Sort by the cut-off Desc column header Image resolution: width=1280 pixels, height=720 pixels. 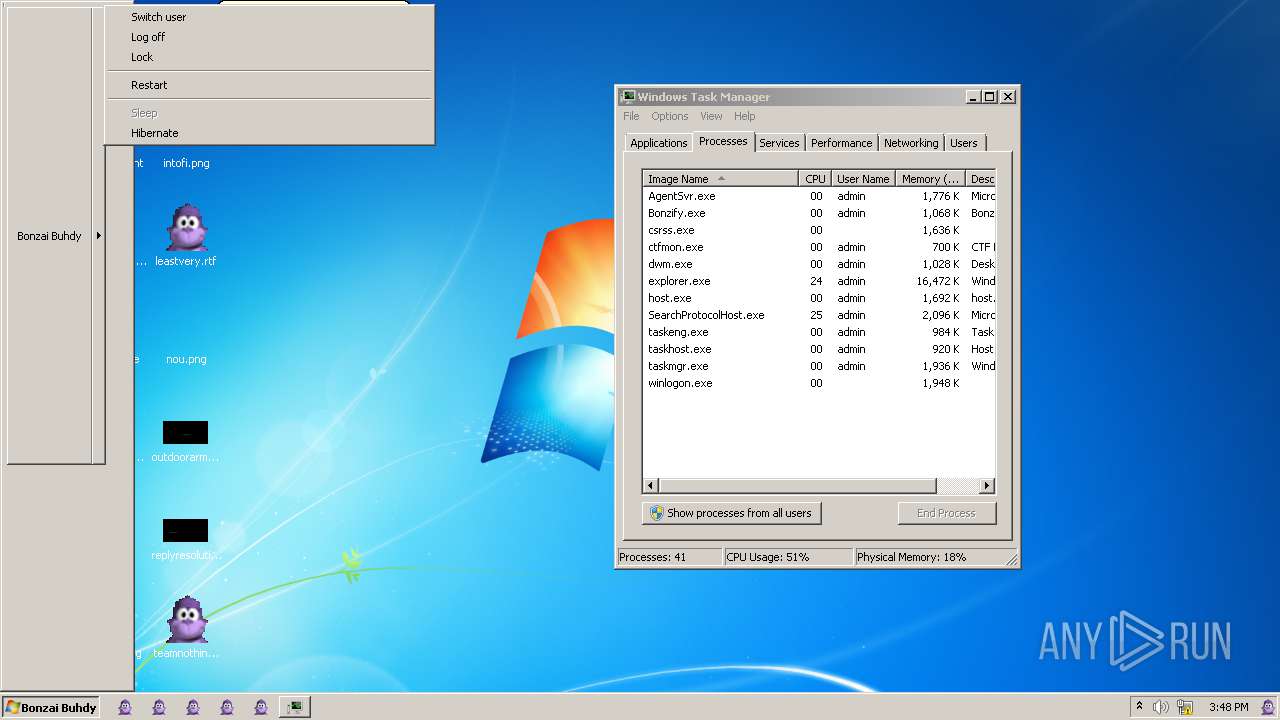click(980, 179)
